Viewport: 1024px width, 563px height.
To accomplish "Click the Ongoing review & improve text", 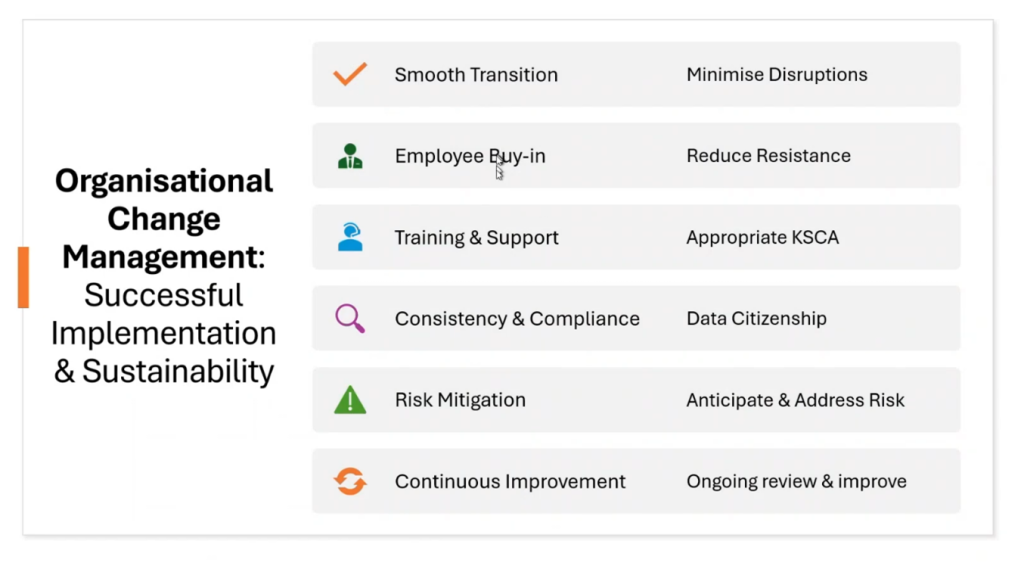I will 796,482.
